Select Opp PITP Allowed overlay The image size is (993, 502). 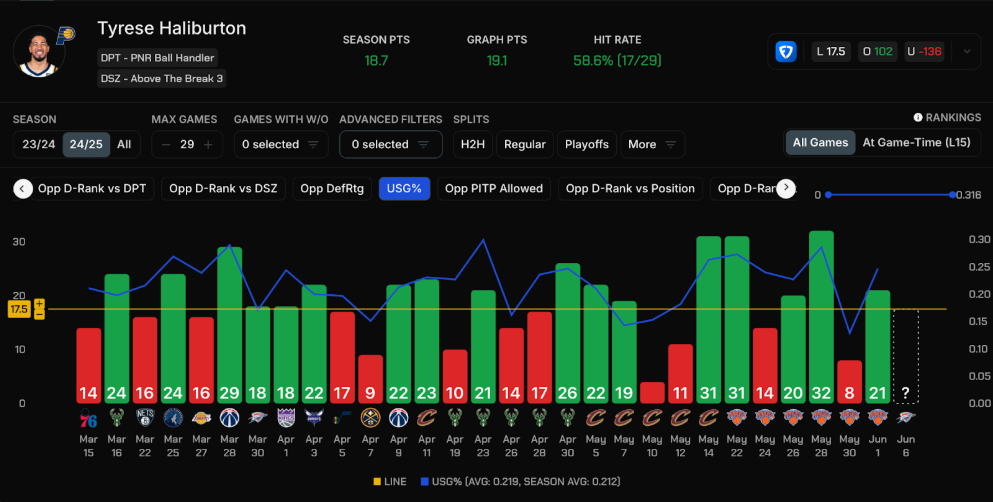tap(494, 189)
